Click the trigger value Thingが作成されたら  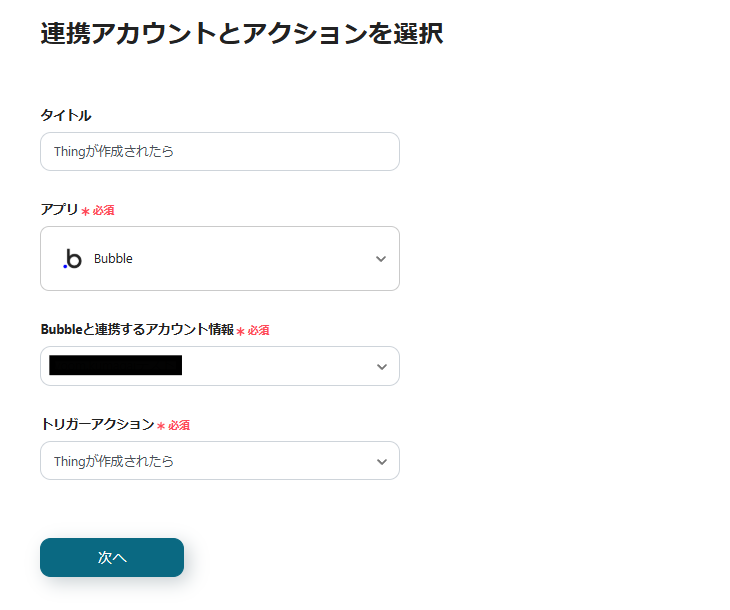pyautogui.click(x=114, y=462)
